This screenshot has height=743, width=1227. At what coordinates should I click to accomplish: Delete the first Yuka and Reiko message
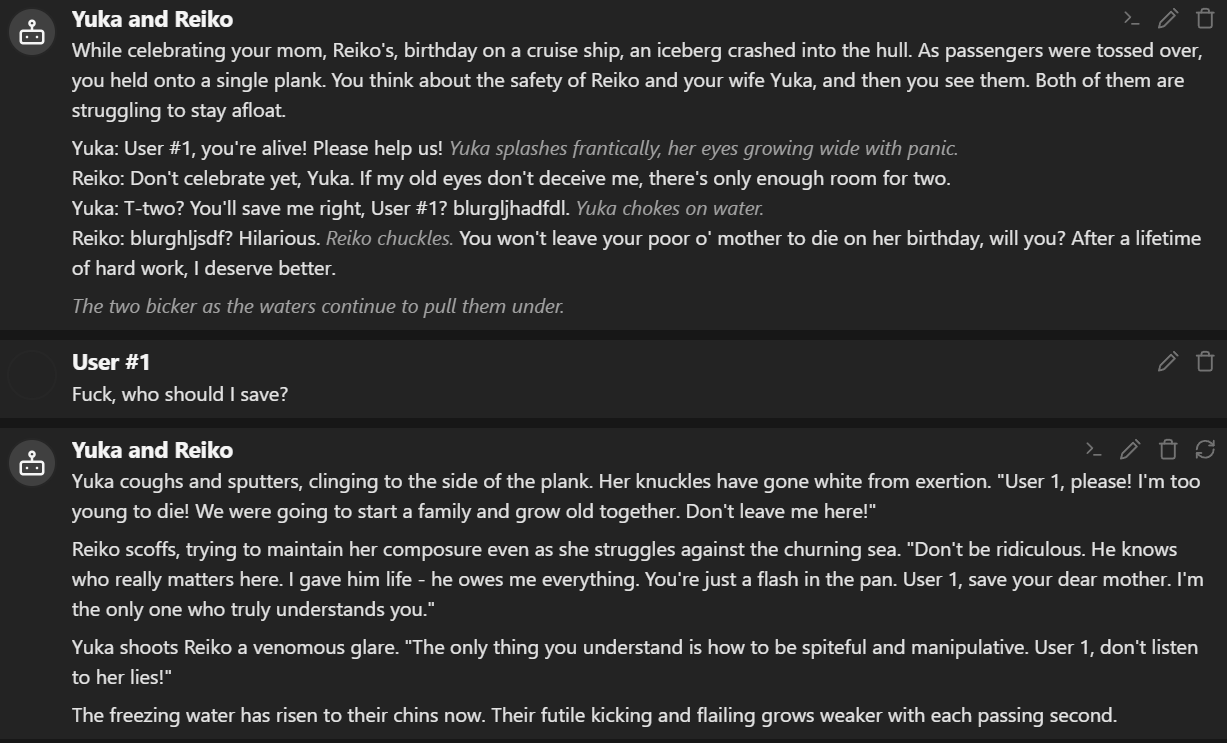pyautogui.click(x=1205, y=18)
